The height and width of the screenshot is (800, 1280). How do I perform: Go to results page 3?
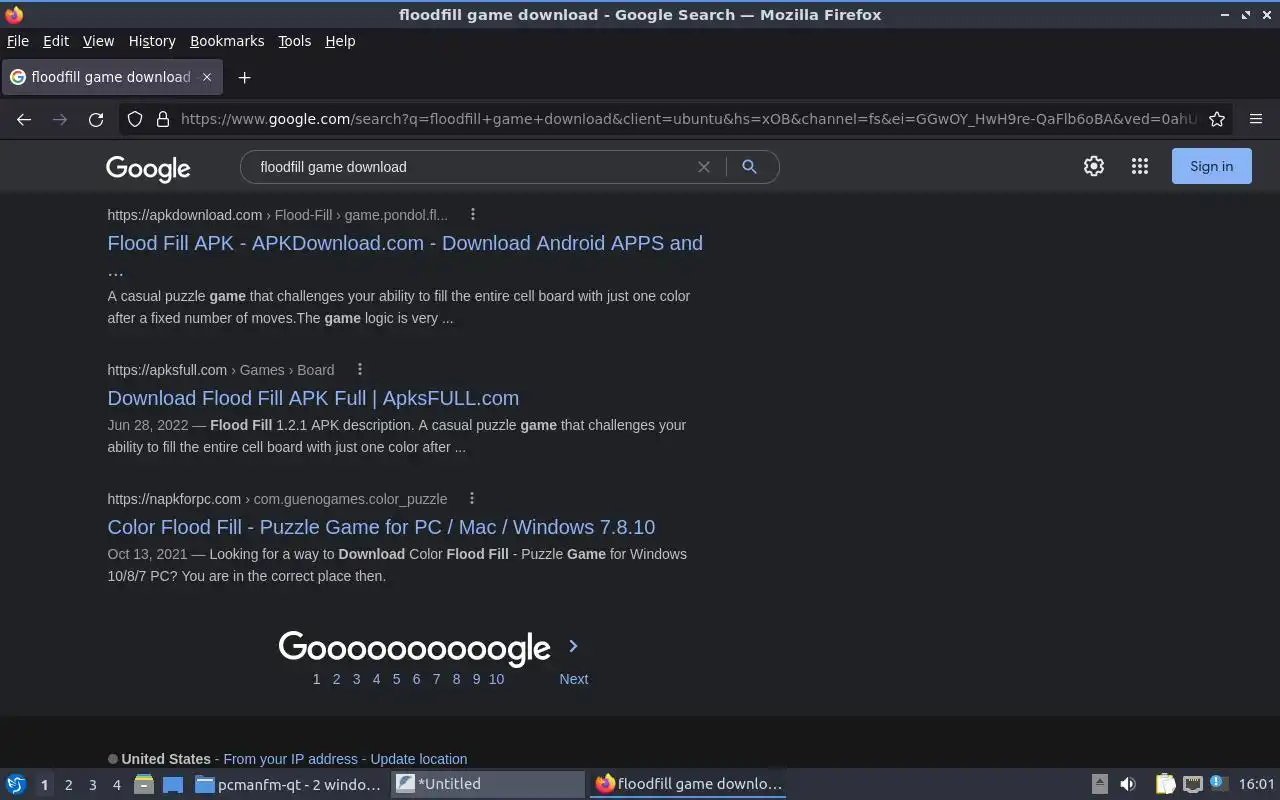356,679
